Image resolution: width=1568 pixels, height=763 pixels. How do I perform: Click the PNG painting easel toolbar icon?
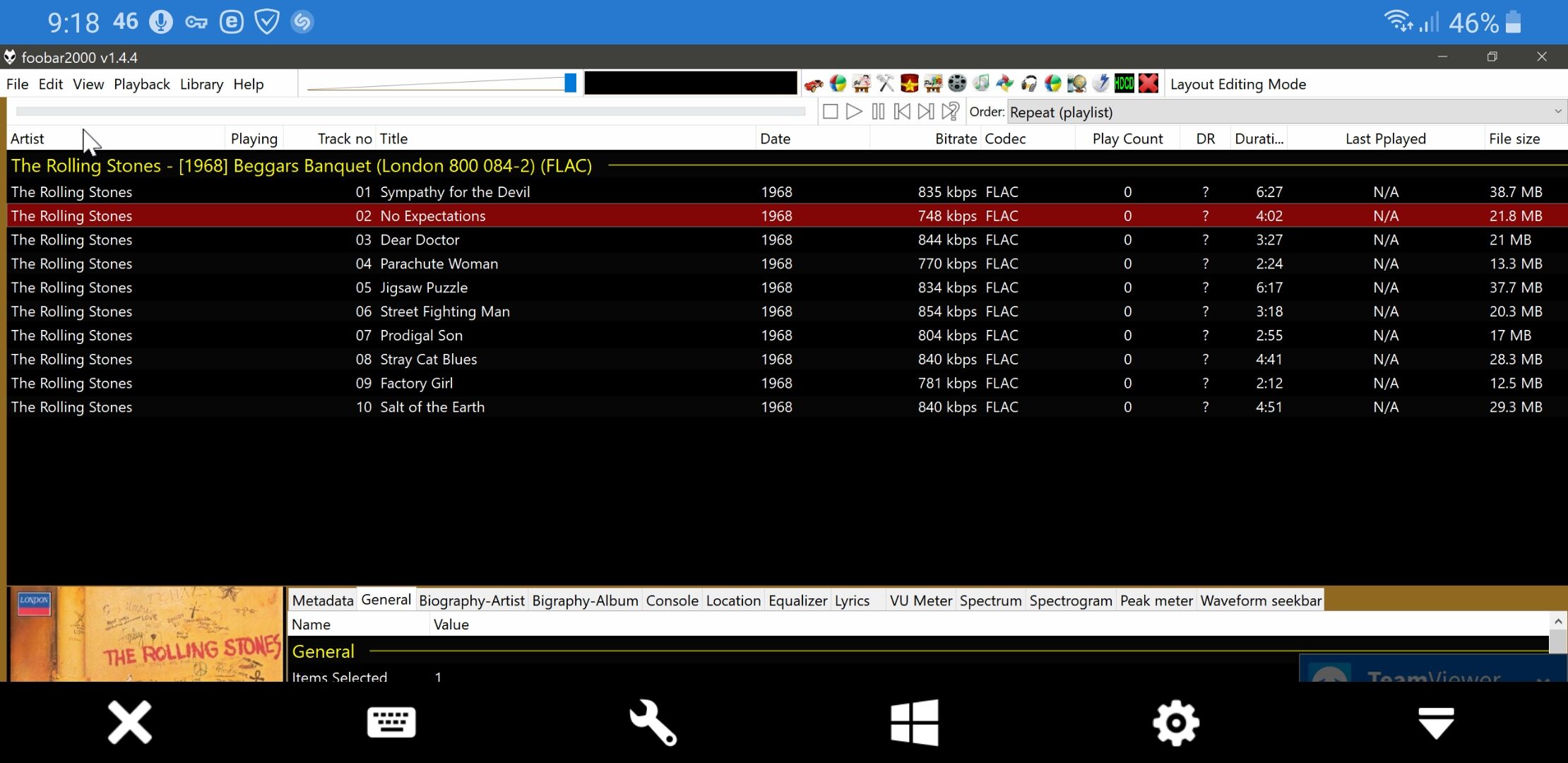(x=933, y=84)
